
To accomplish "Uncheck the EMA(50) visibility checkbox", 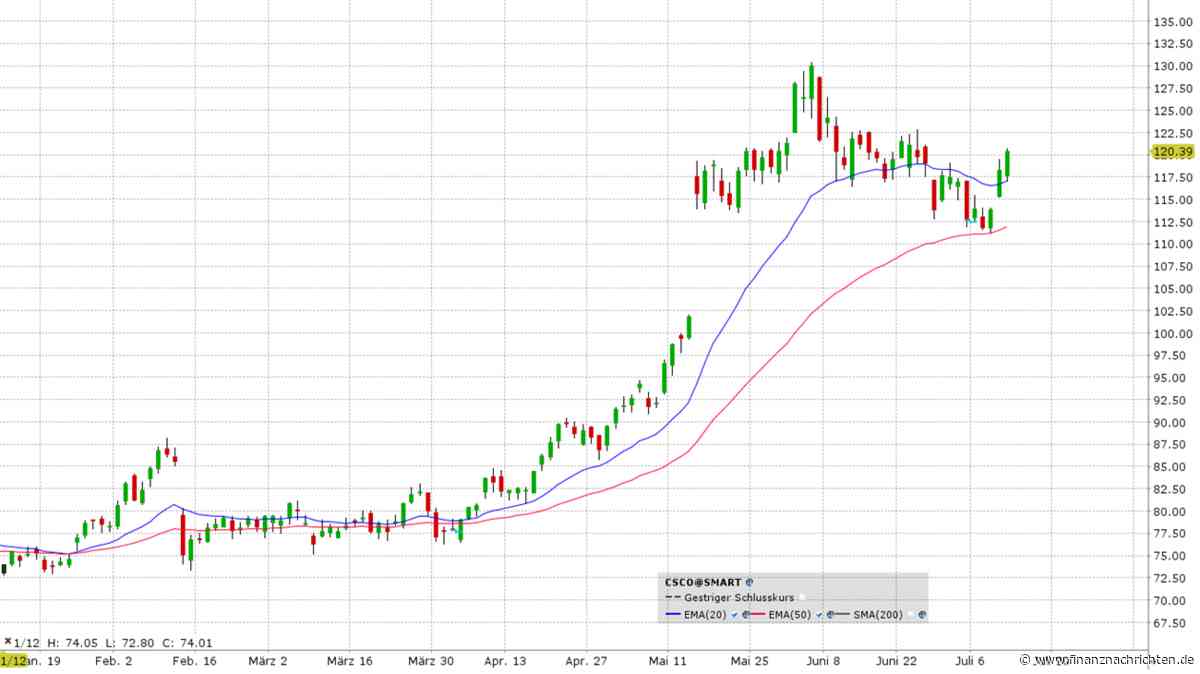I will tap(819, 614).
